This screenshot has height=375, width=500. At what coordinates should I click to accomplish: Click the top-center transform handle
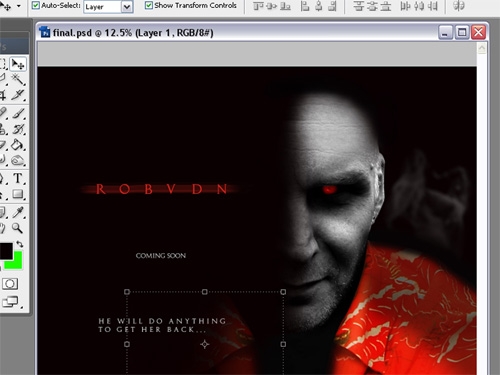point(205,292)
